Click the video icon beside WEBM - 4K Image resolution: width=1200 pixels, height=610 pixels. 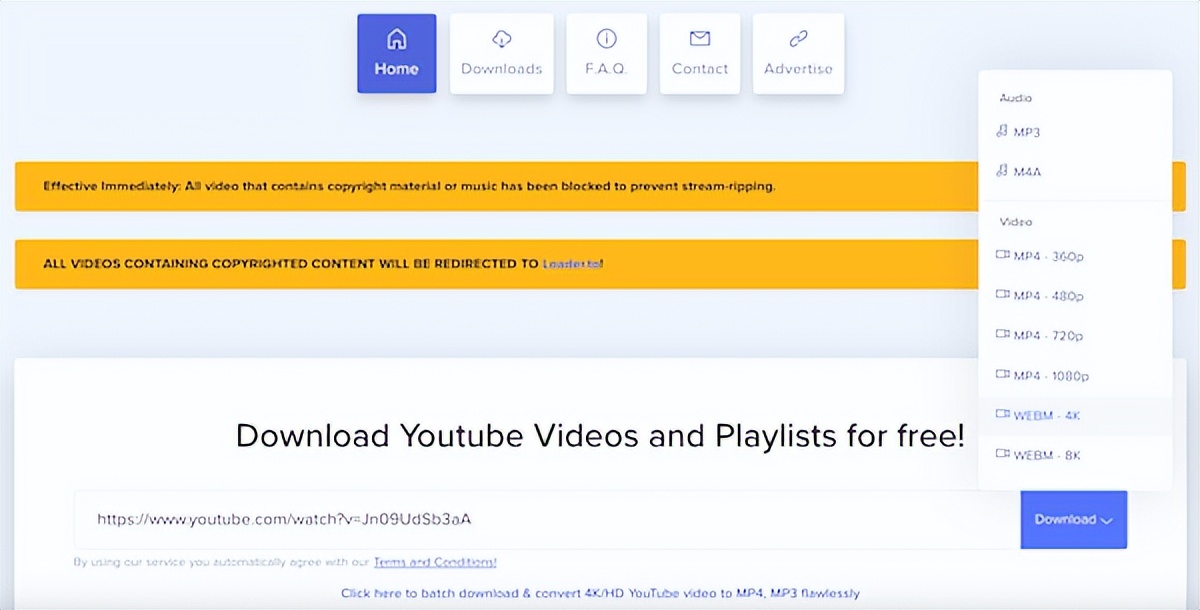click(x=1003, y=414)
